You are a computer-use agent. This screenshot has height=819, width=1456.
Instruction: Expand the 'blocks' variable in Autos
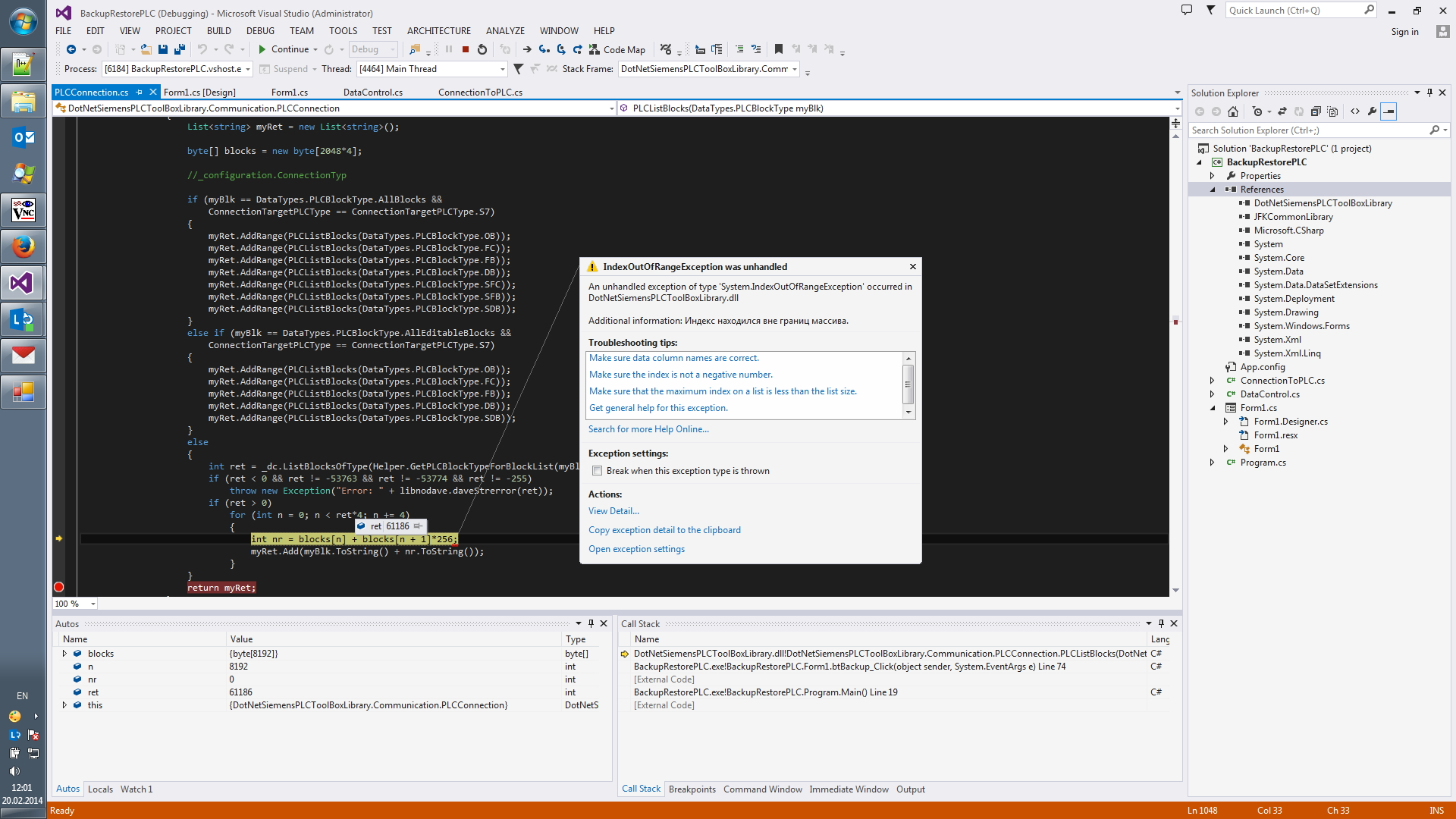[64, 654]
